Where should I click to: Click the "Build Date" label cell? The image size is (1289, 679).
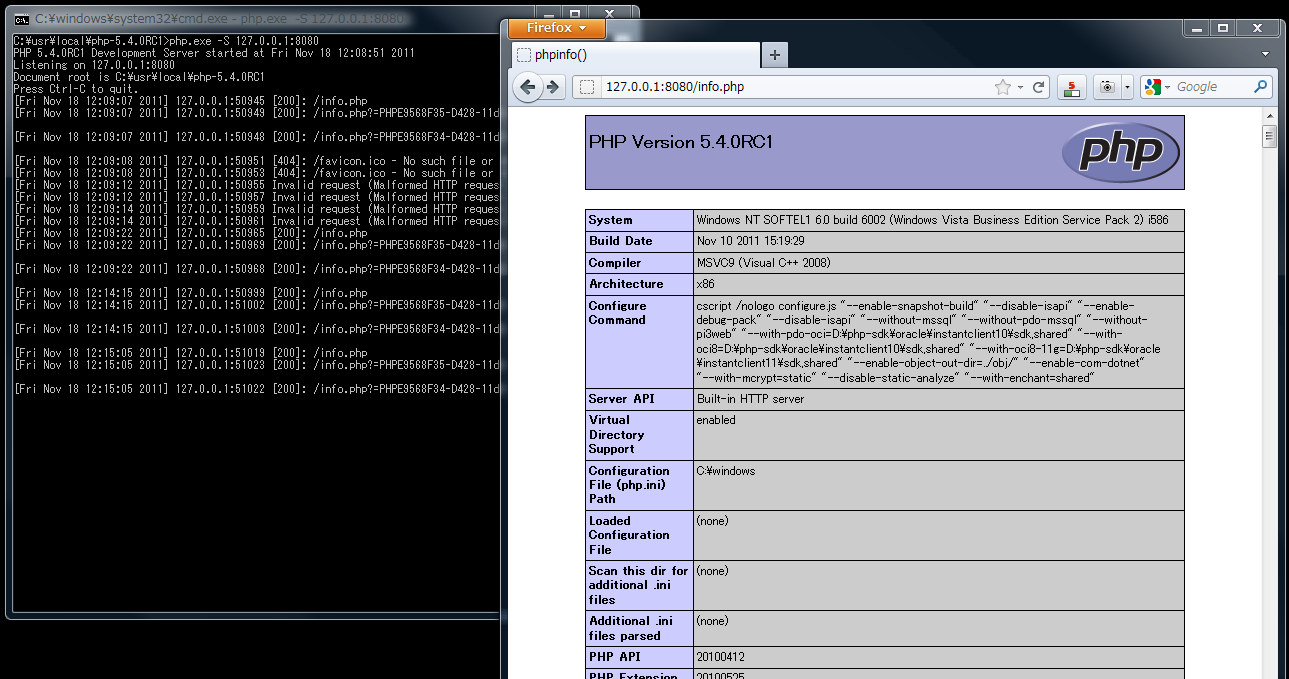click(x=639, y=241)
